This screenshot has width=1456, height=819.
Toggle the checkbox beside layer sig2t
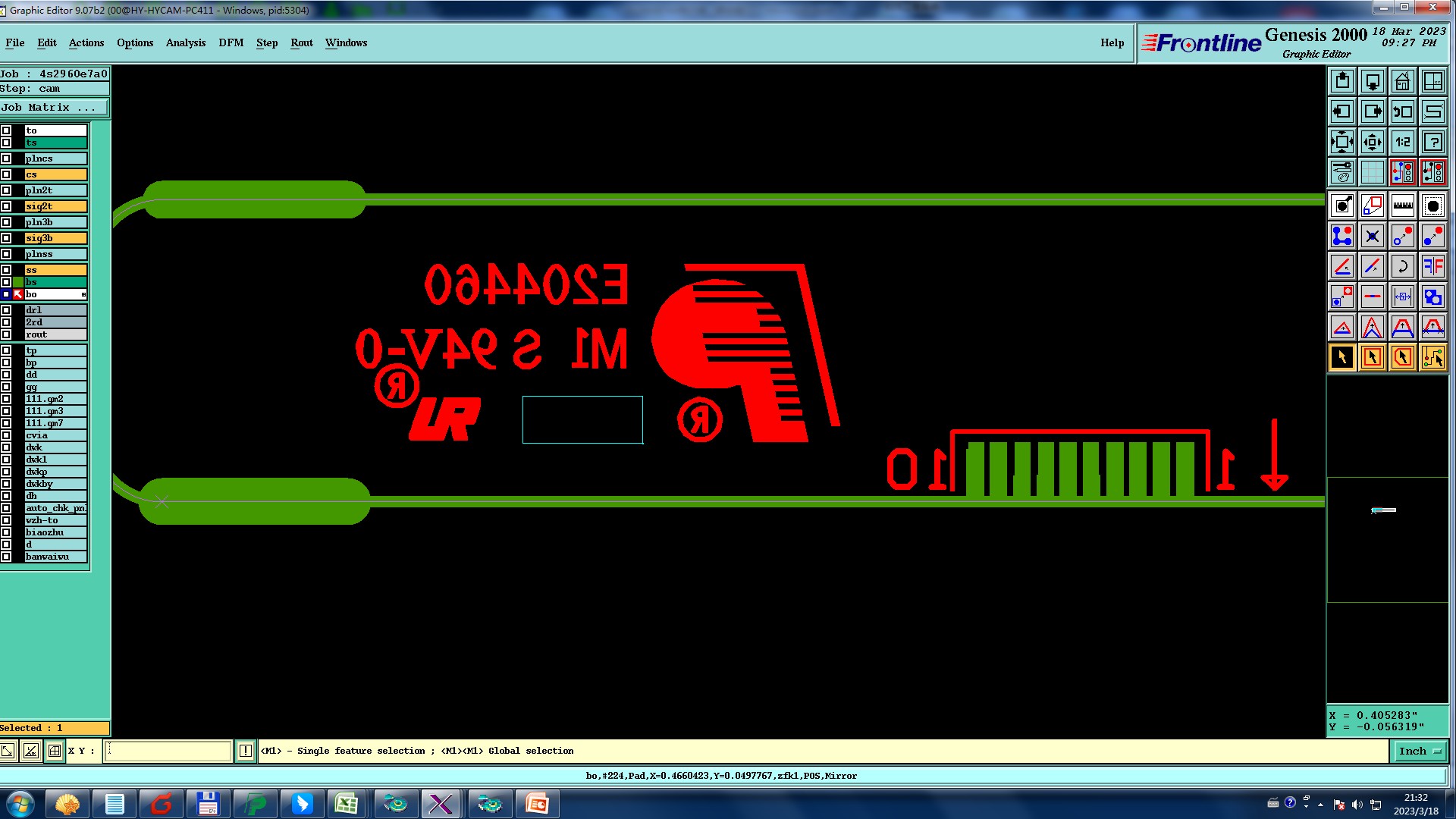(x=6, y=206)
